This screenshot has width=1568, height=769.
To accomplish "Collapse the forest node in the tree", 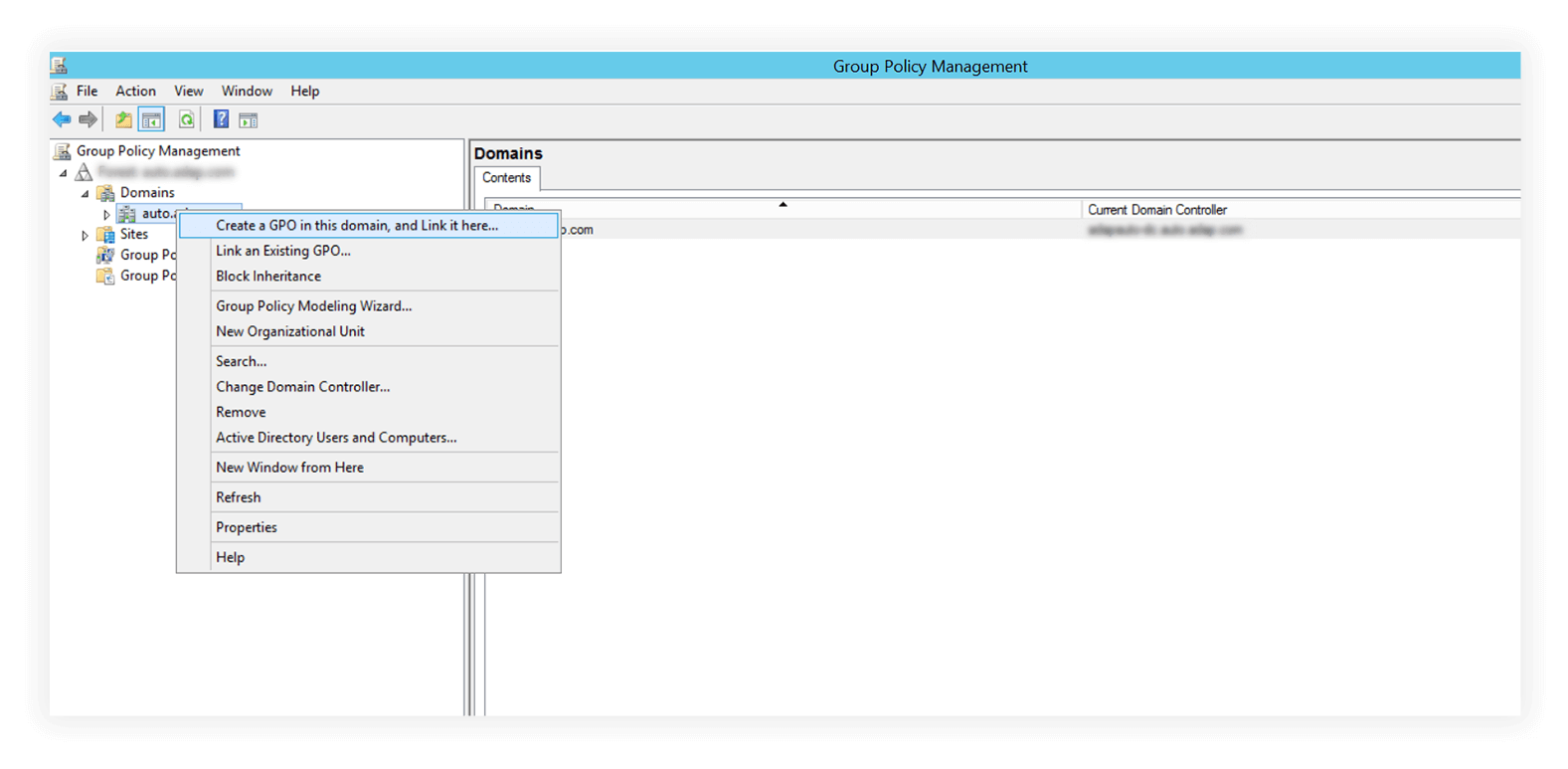I will [64, 173].
